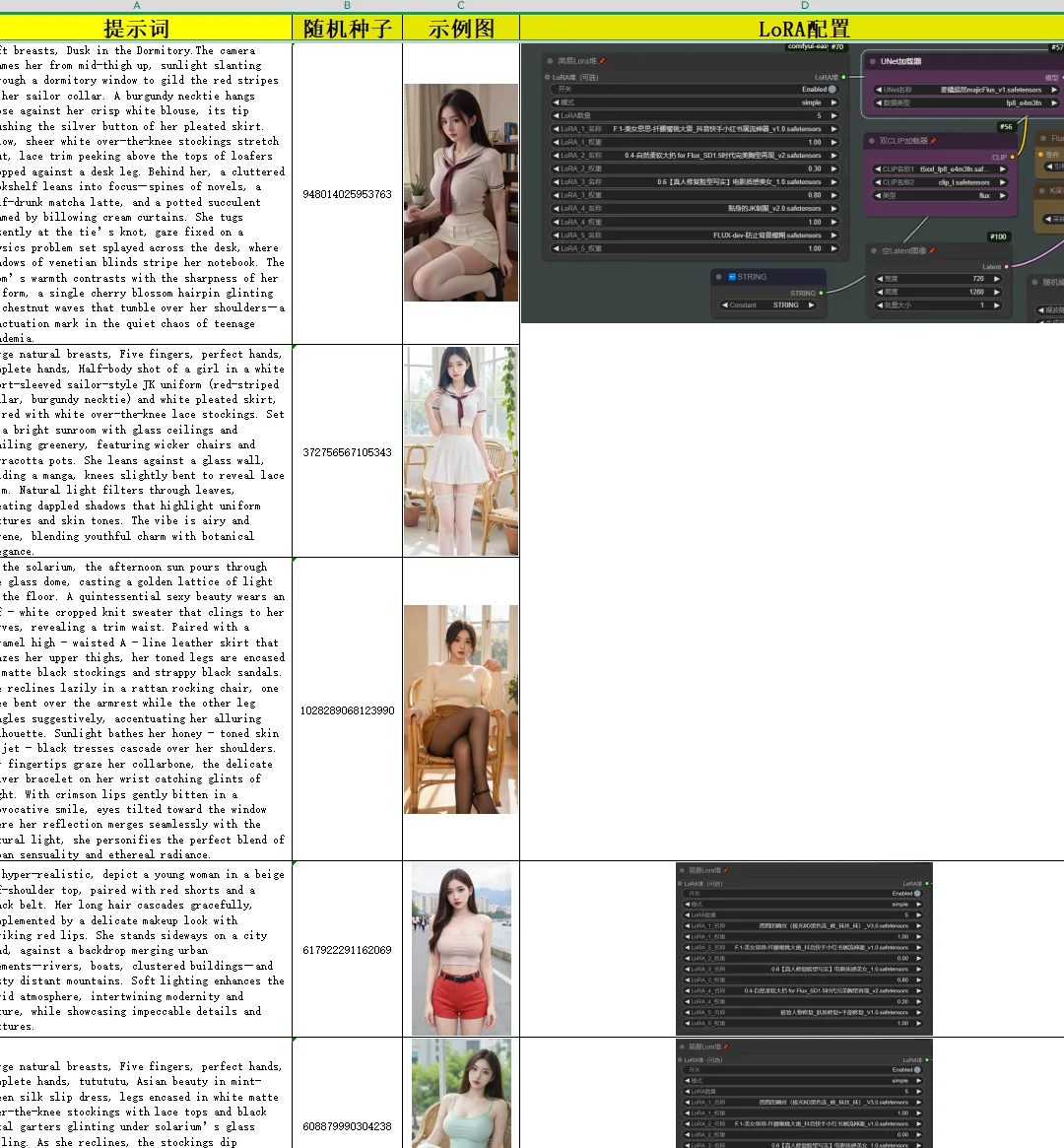1064x1148 pixels.
Task: Select the red shorts example thumbnail
Action: (x=461, y=949)
